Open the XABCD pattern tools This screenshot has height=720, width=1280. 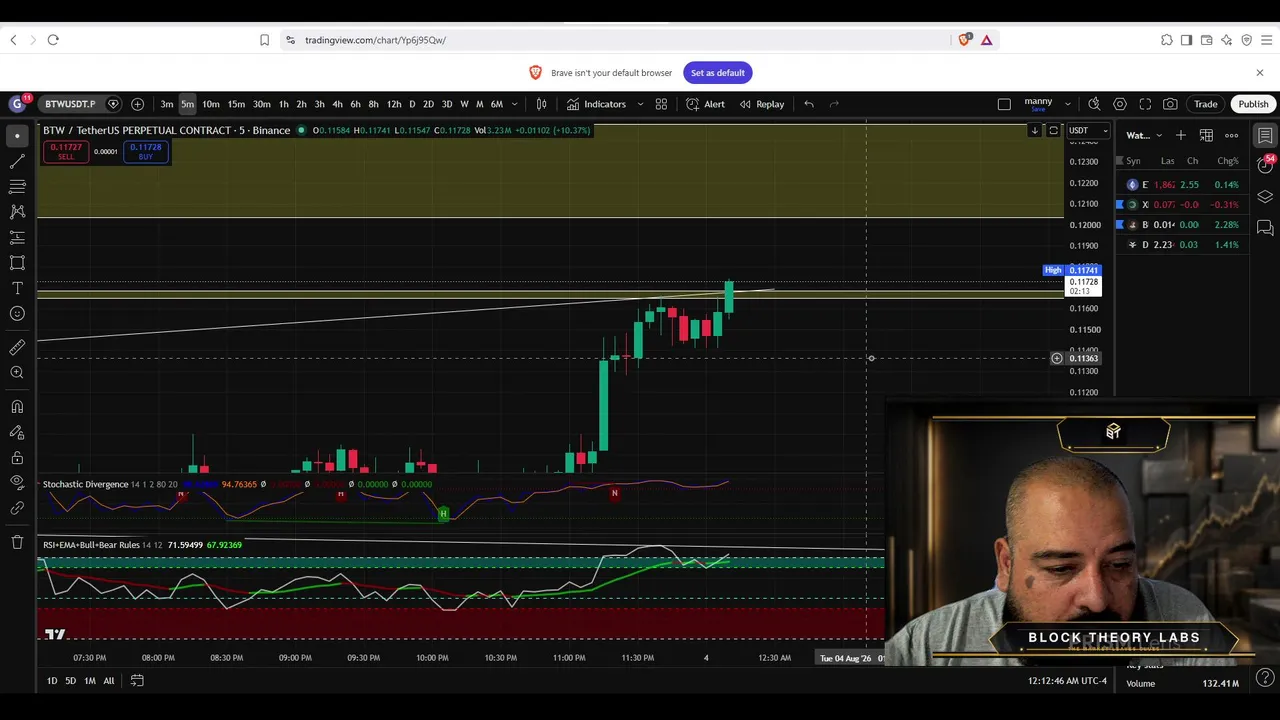[17, 212]
